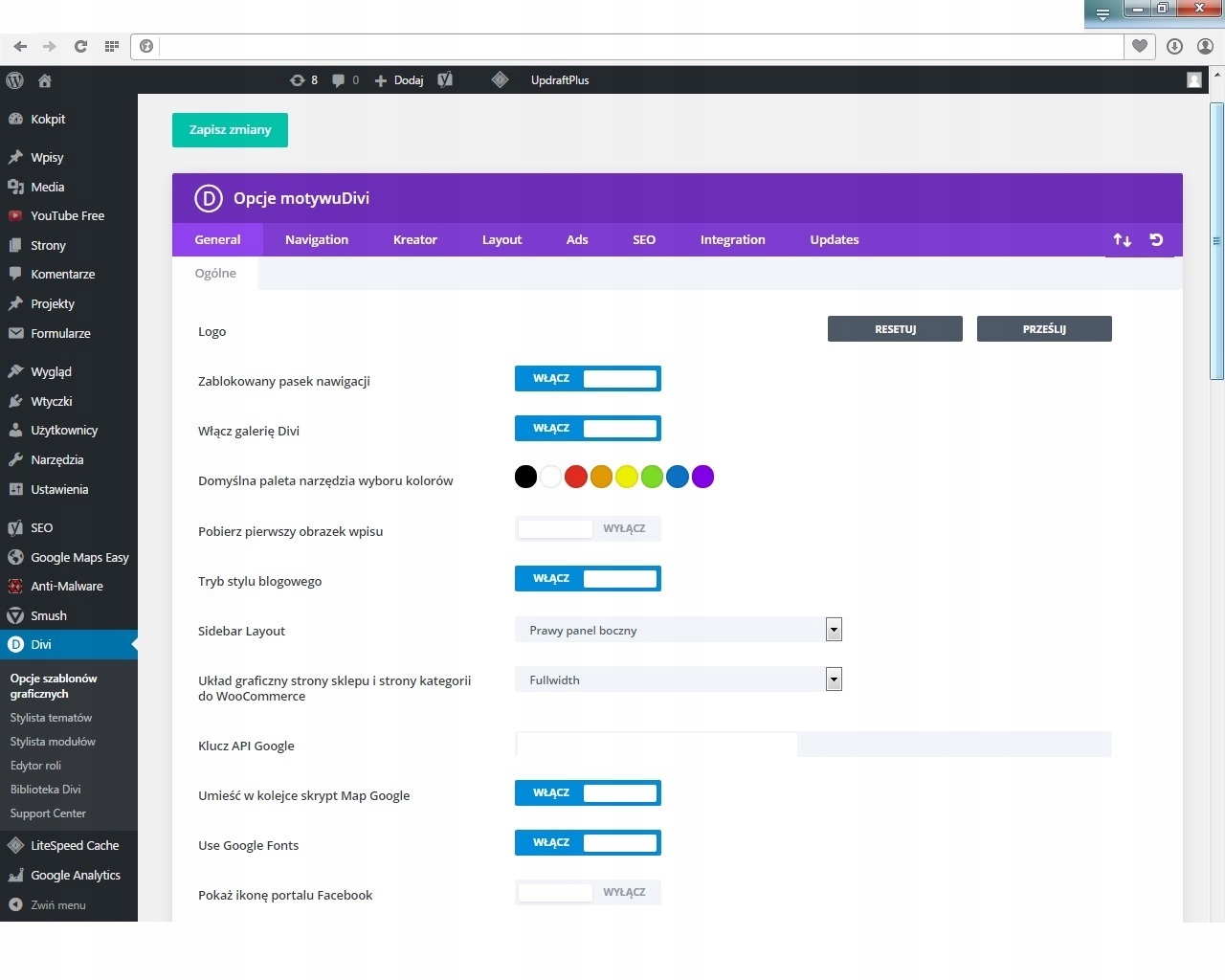1225x980 pixels.
Task: Open the browser profile icon
Action: tap(1206, 46)
